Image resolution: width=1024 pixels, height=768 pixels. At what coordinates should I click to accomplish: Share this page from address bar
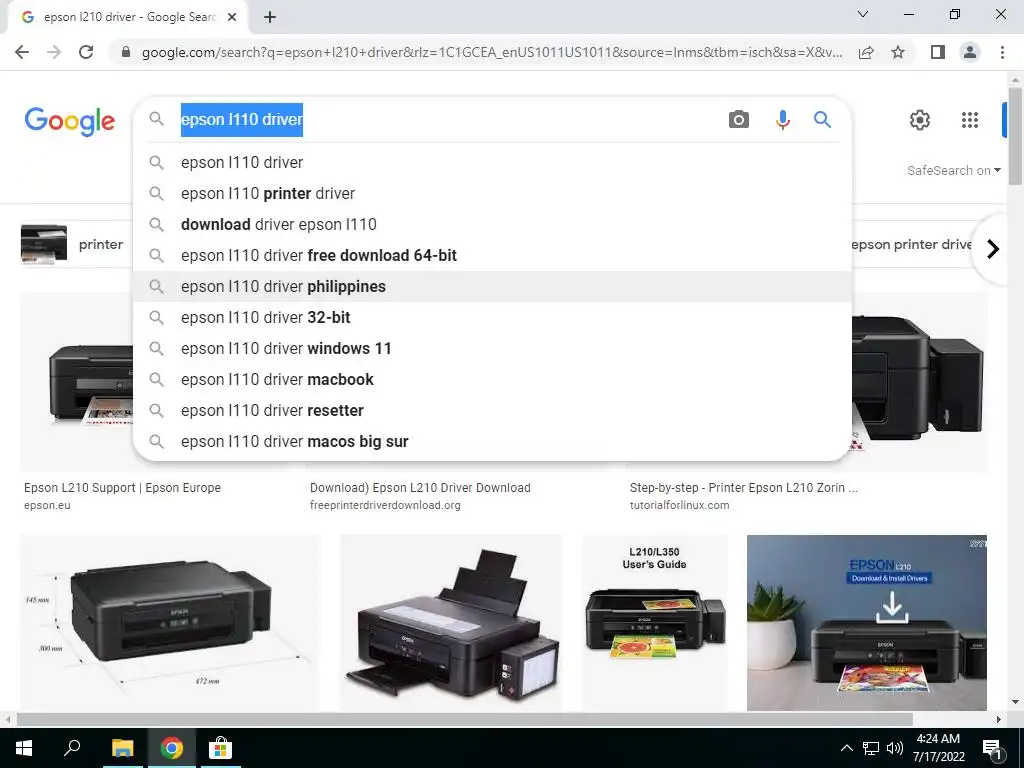coord(866,52)
